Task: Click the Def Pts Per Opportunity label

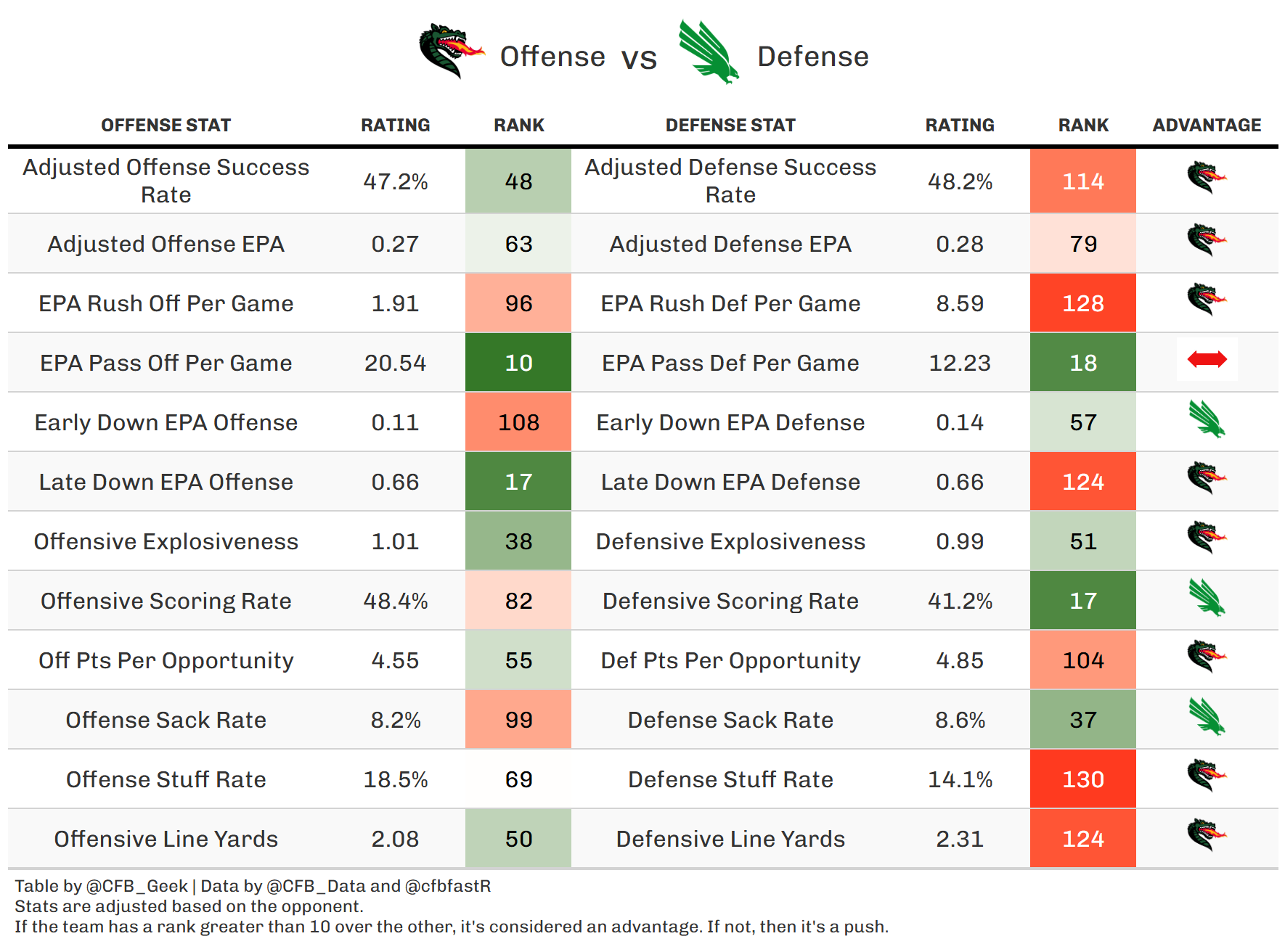Action: coord(730,660)
